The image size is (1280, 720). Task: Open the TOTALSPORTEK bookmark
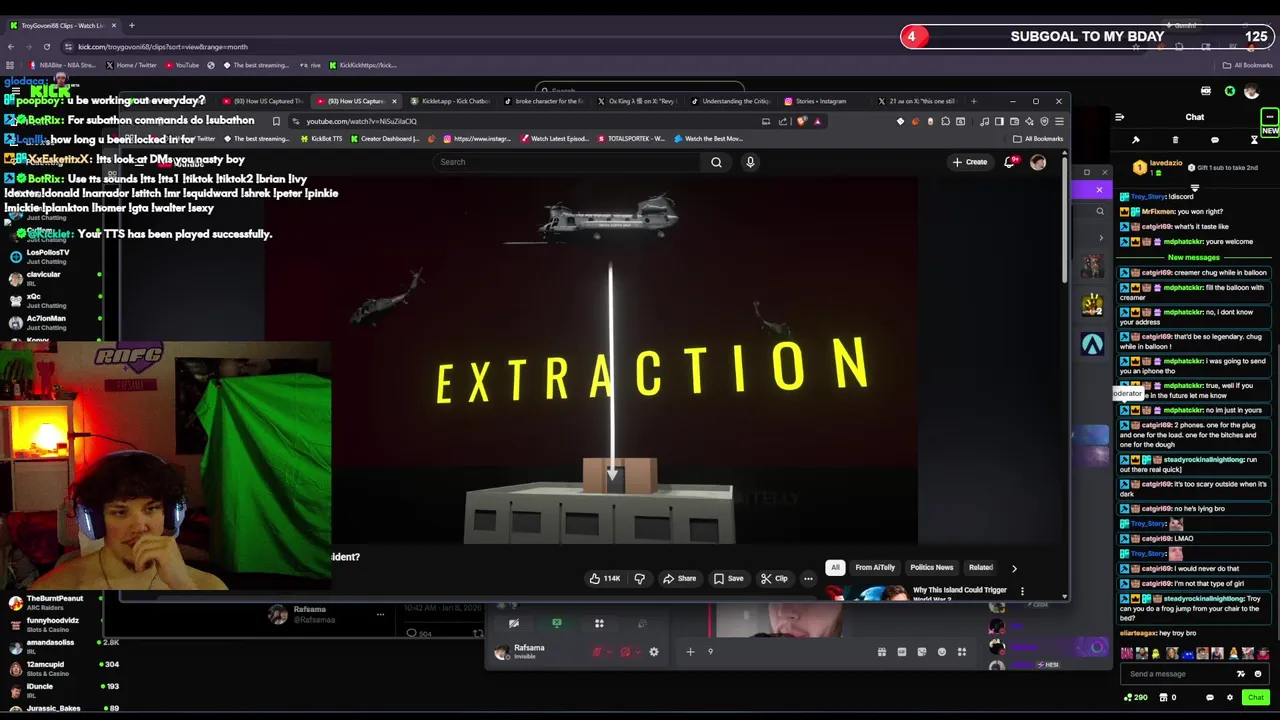(632, 139)
